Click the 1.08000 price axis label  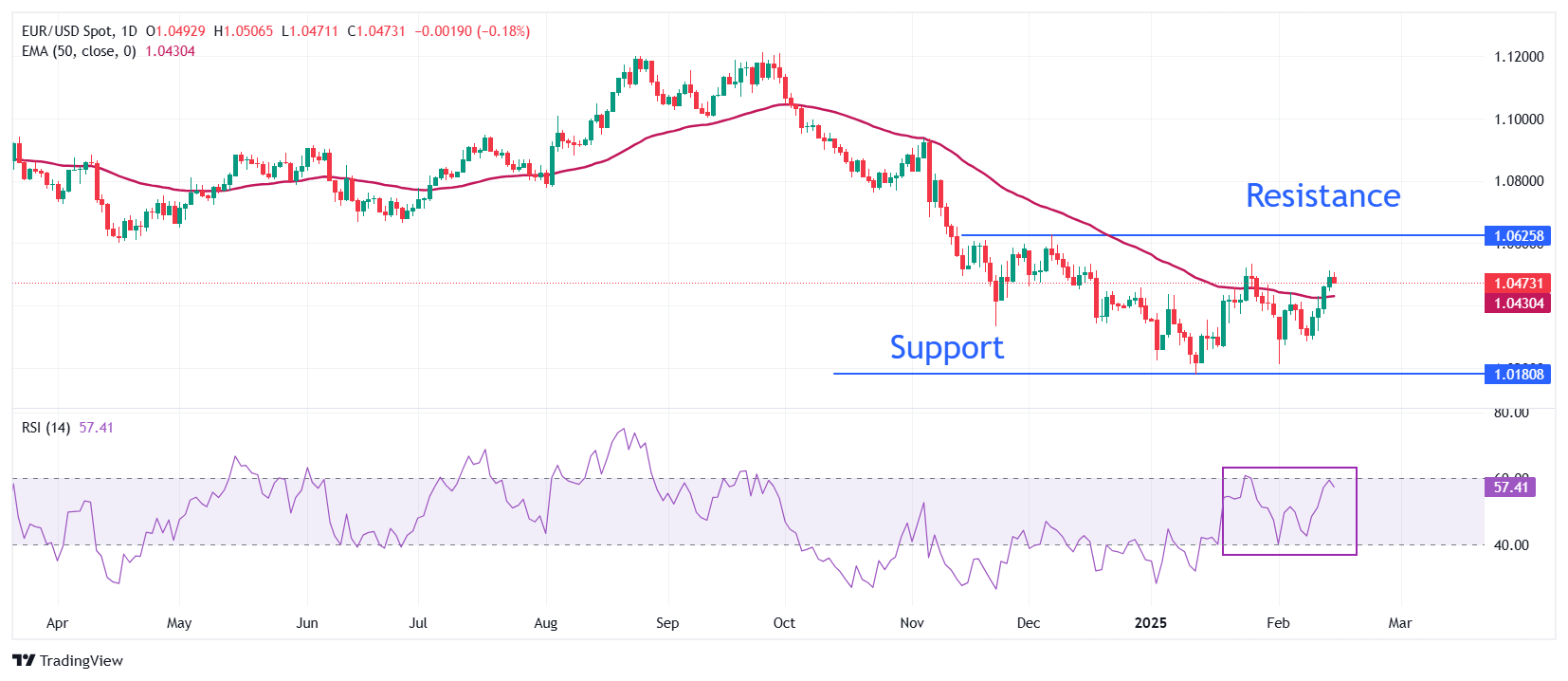point(1519,181)
